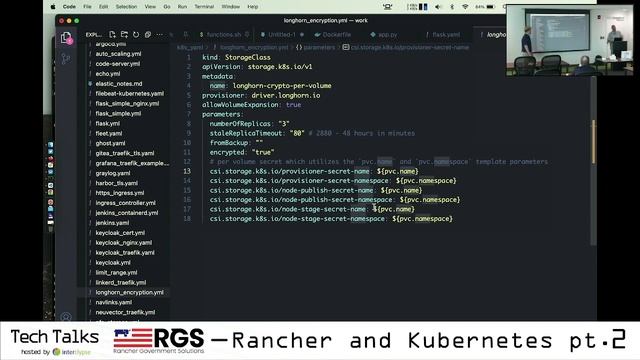Click 'driver.longhorn.io' provisioner value
Viewport: 640px width, 360px height.
(x=286, y=95)
